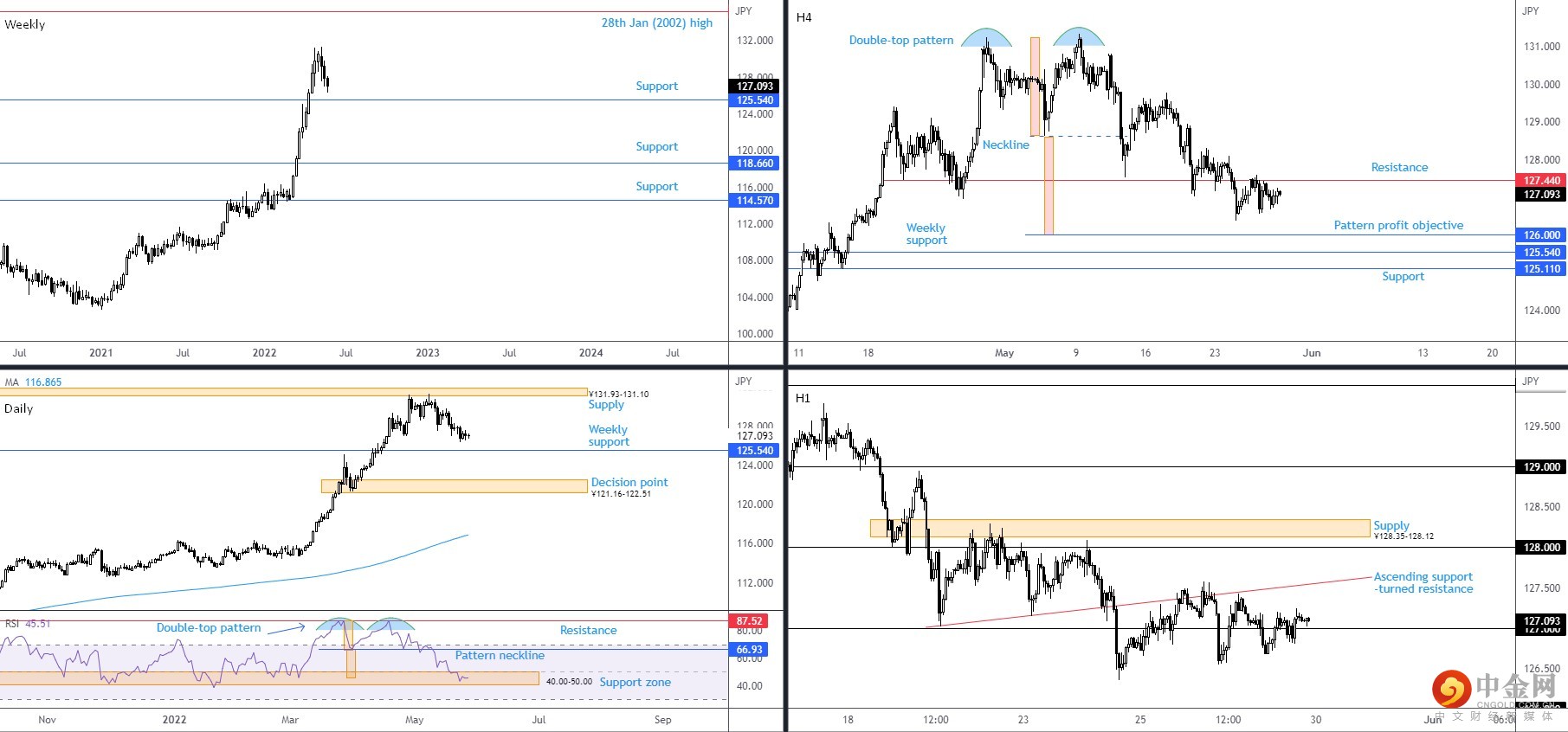Click the Daily chart title label

tap(18, 408)
